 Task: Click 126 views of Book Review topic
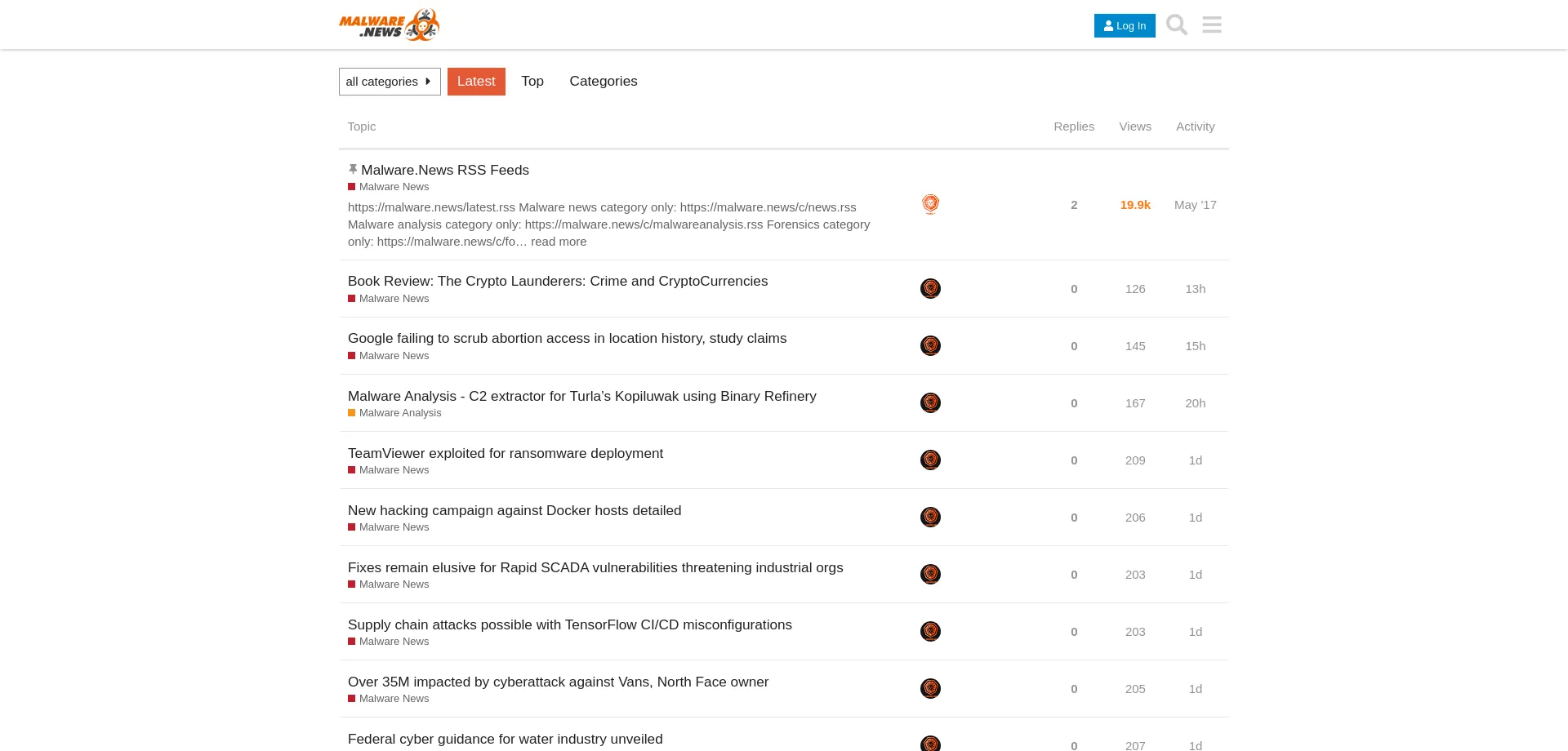1135,289
